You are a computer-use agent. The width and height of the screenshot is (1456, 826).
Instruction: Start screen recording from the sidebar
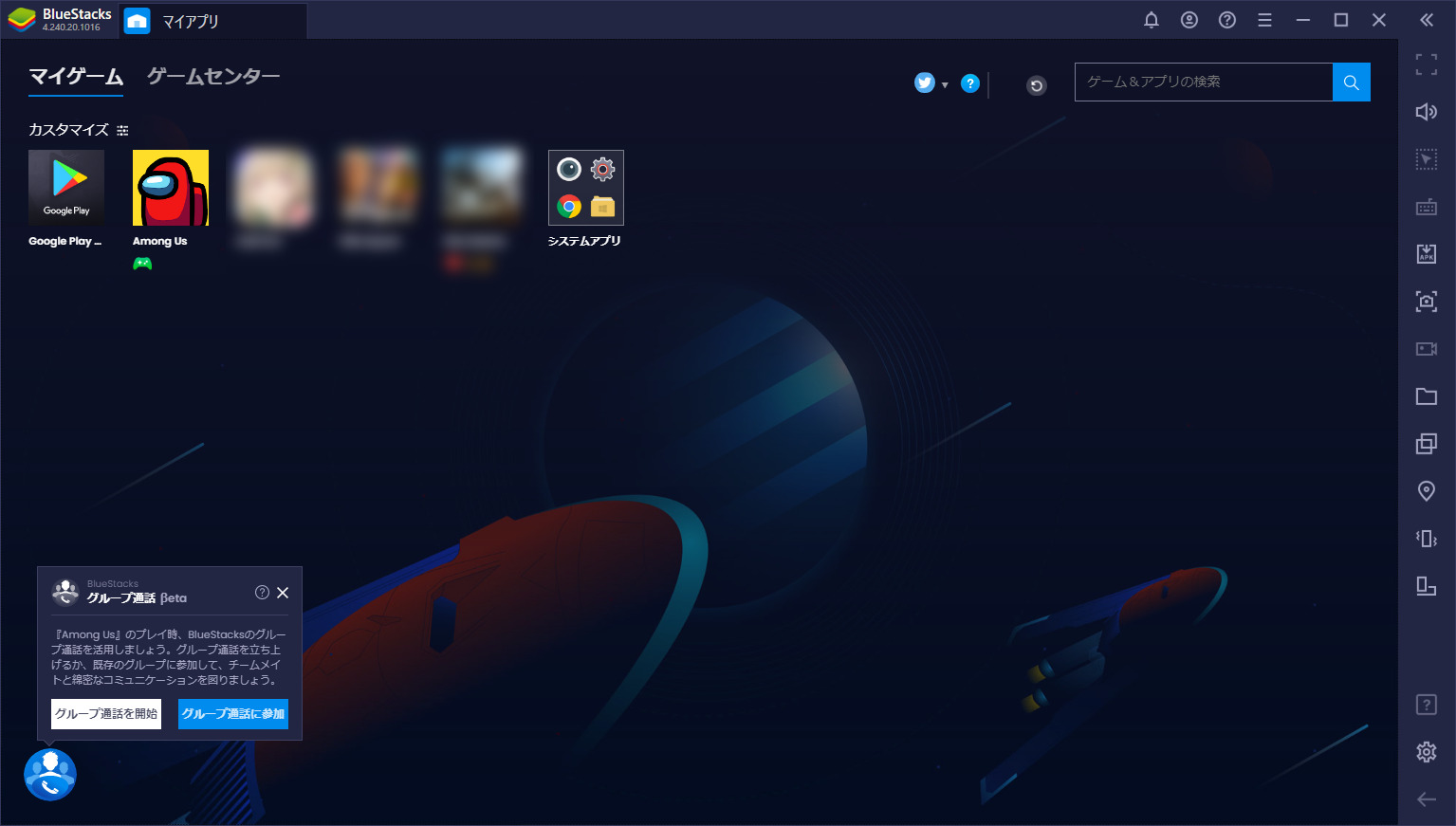pos(1427,349)
